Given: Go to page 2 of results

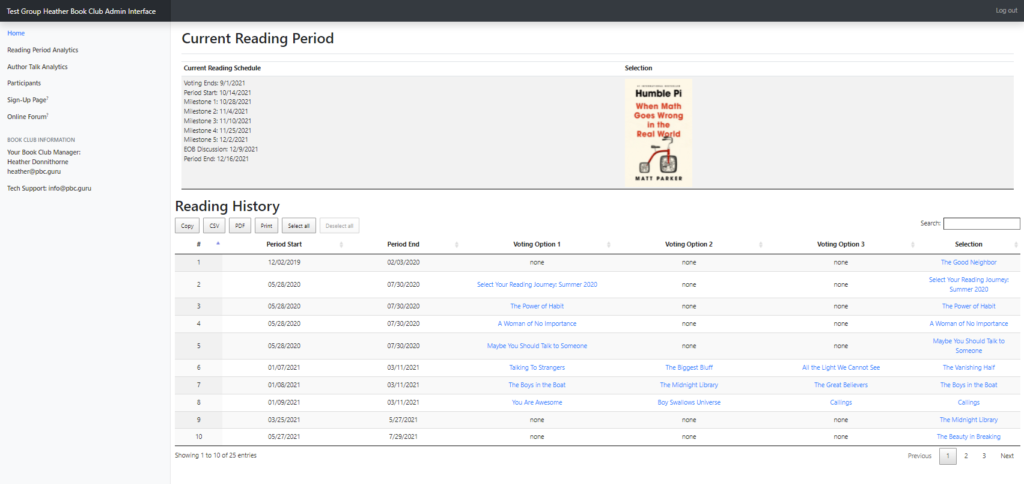Looking at the screenshot, I should (x=965, y=456).
